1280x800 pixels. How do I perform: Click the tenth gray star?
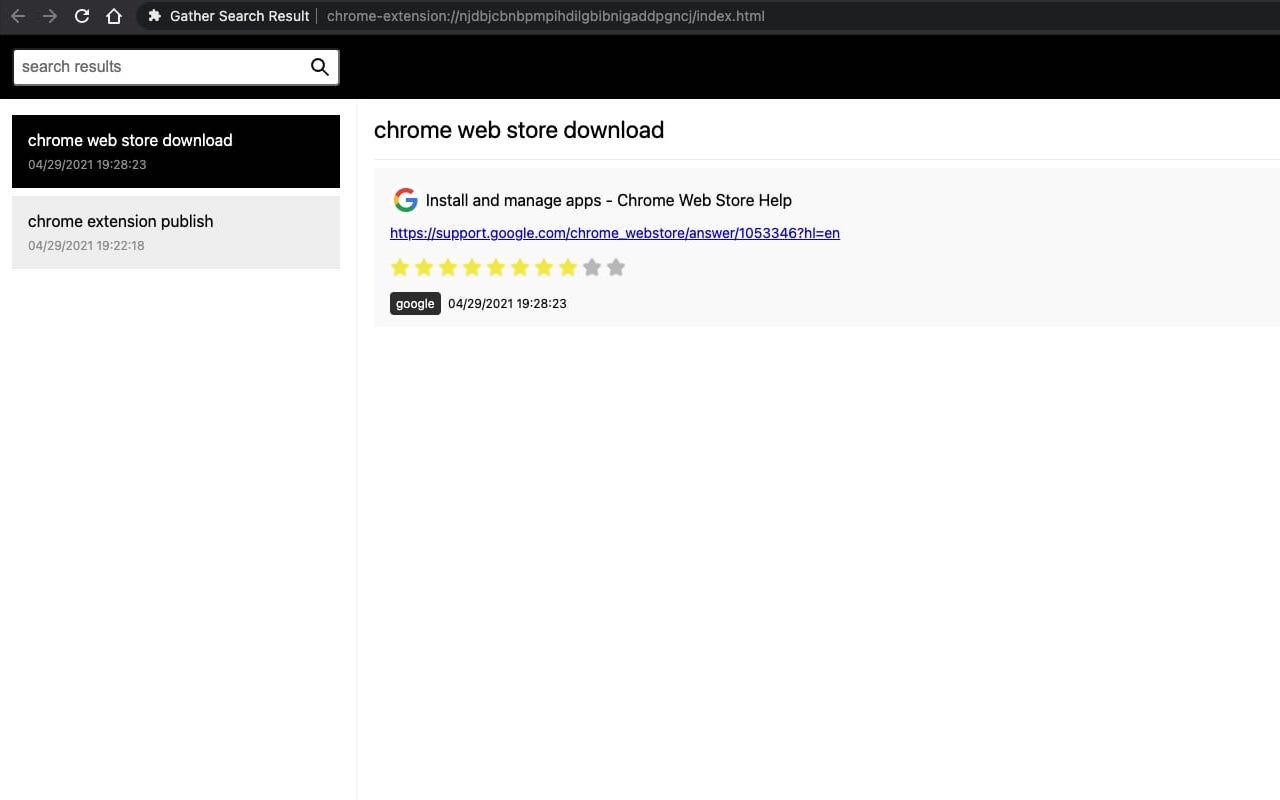pos(616,267)
